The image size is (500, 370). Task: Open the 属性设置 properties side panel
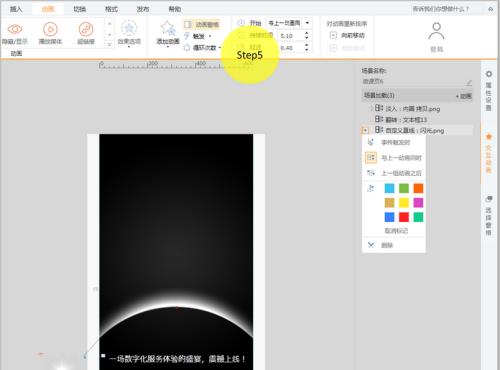[489, 91]
